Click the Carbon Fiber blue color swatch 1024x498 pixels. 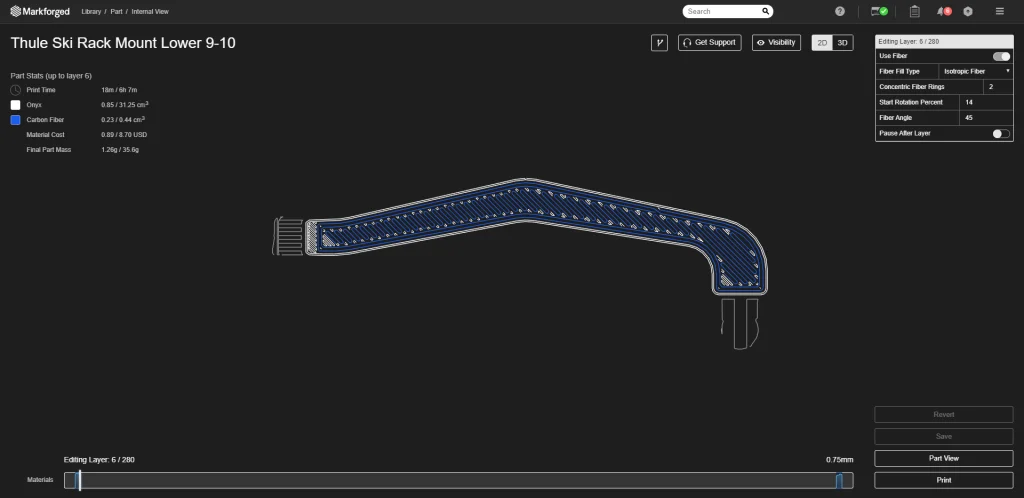click(x=16, y=119)
